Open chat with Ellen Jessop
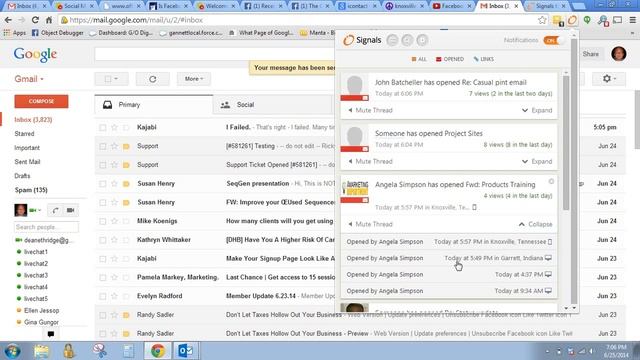 [41, 311]
